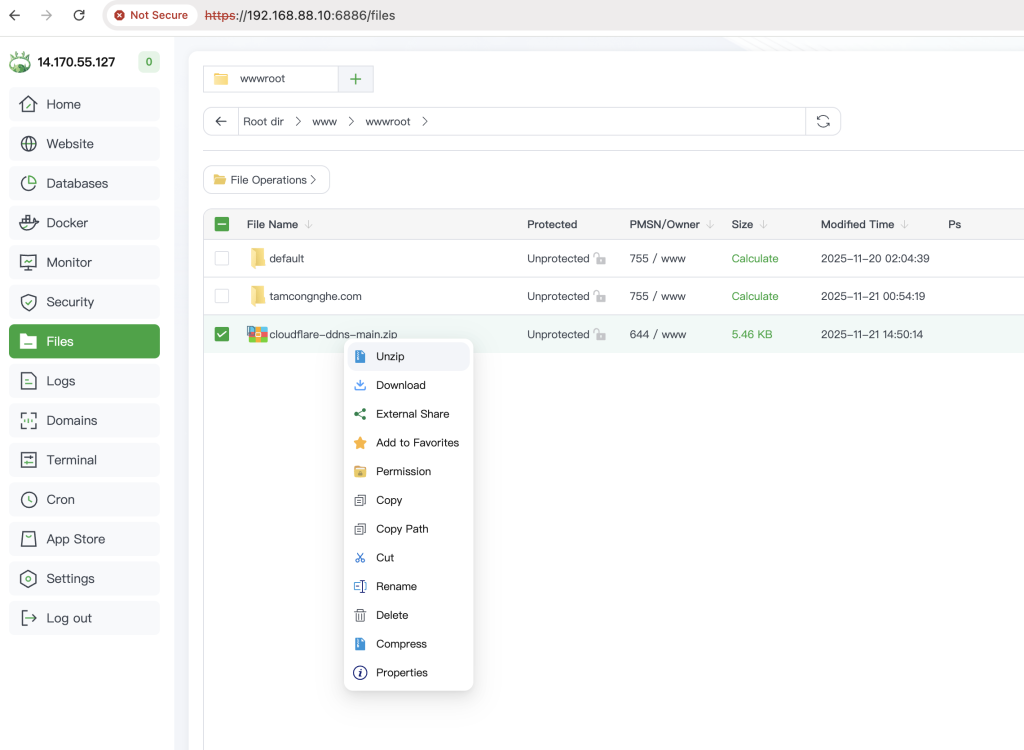This screenshot has width=1024, height=750.
Task: Open a new file tab with plus icon
Action: click(x=355, y=79)
